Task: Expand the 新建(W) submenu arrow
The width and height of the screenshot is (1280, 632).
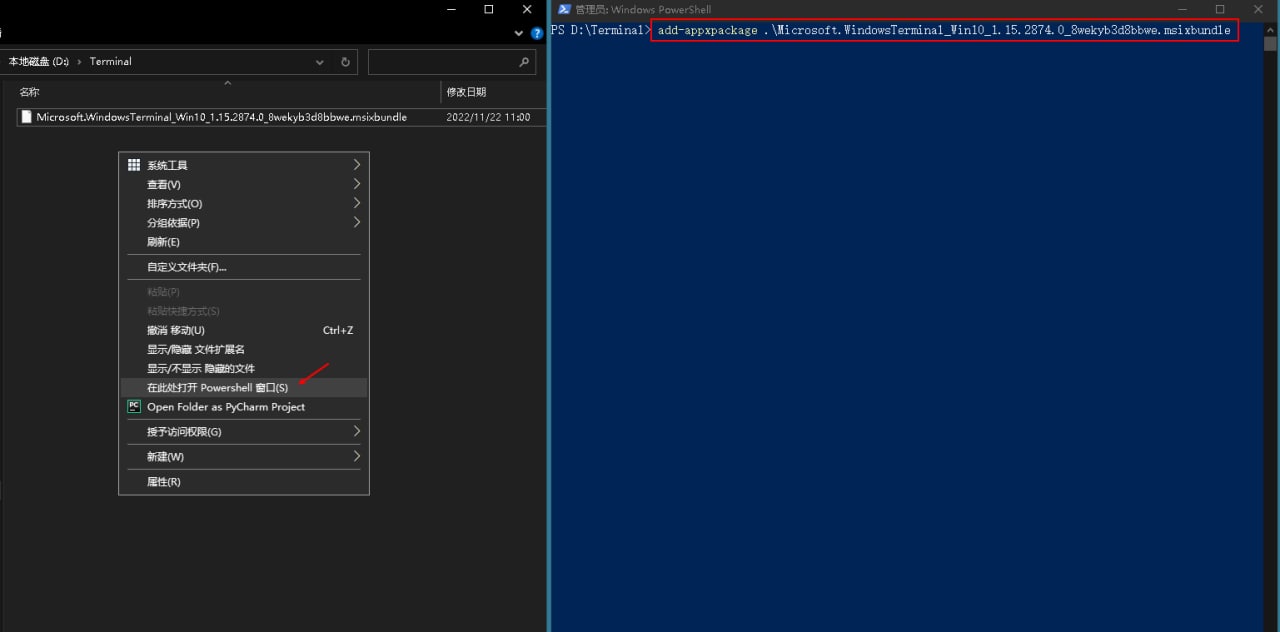Action: tap(356, 456)
